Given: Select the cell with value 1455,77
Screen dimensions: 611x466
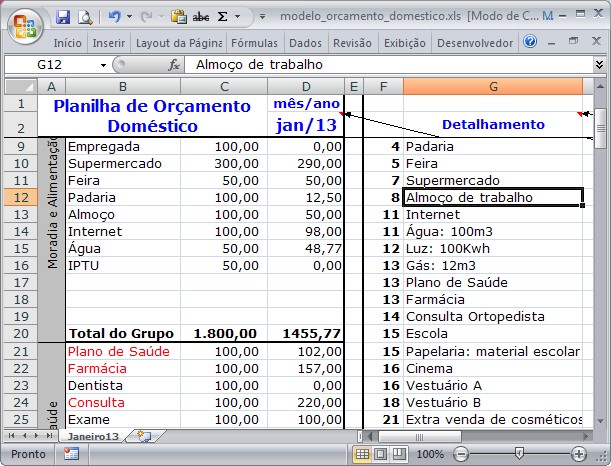Looking at the screenshot, I should pos(306,334).
